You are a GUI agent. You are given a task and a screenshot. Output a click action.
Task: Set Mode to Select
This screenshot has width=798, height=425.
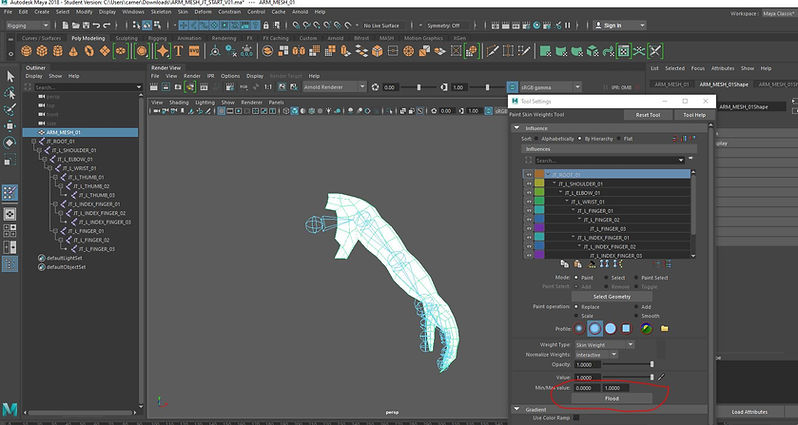[606, 277]
